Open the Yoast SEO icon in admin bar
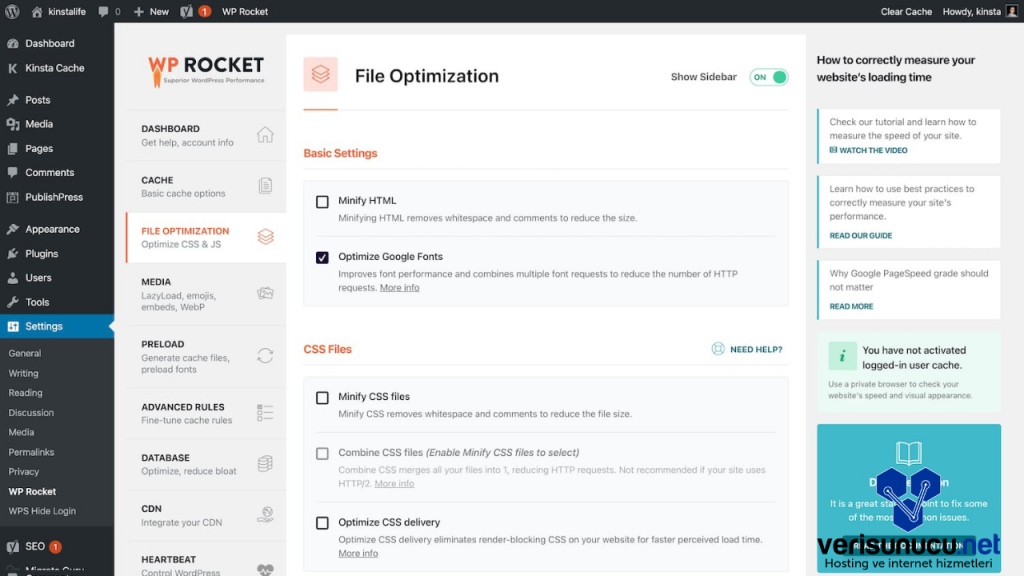 [187, 12]
